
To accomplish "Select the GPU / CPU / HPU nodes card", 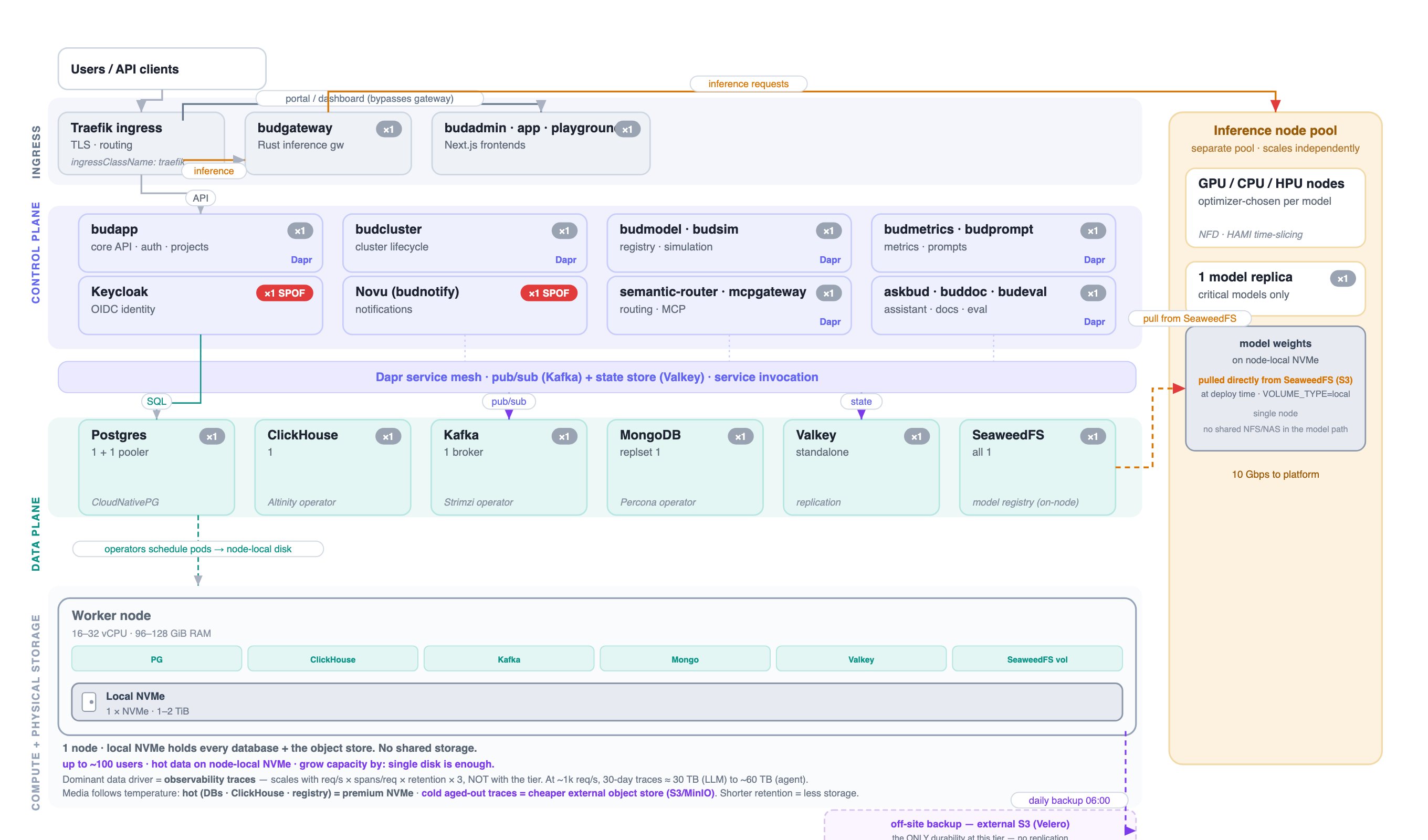I will point(1275,208).
